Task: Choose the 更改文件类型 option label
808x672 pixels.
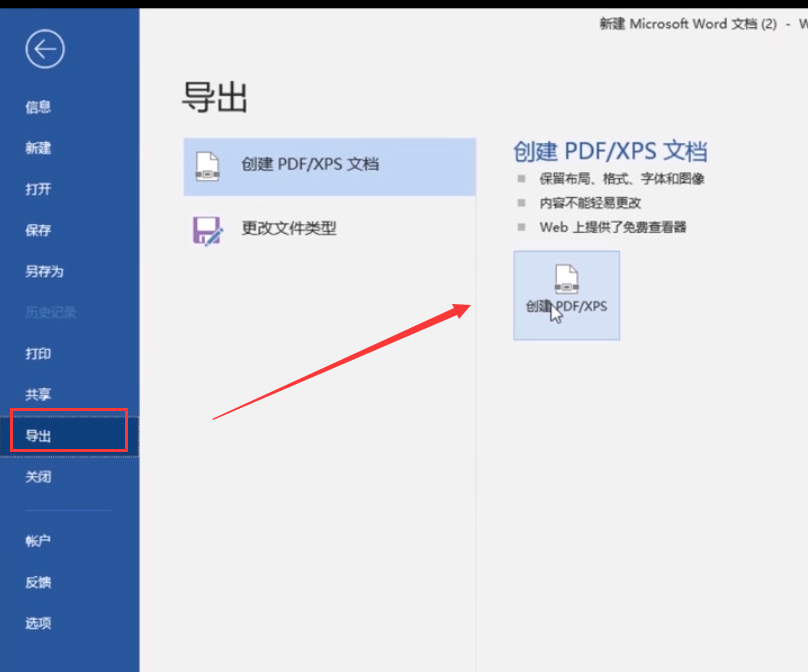Action: click(289, 229)
